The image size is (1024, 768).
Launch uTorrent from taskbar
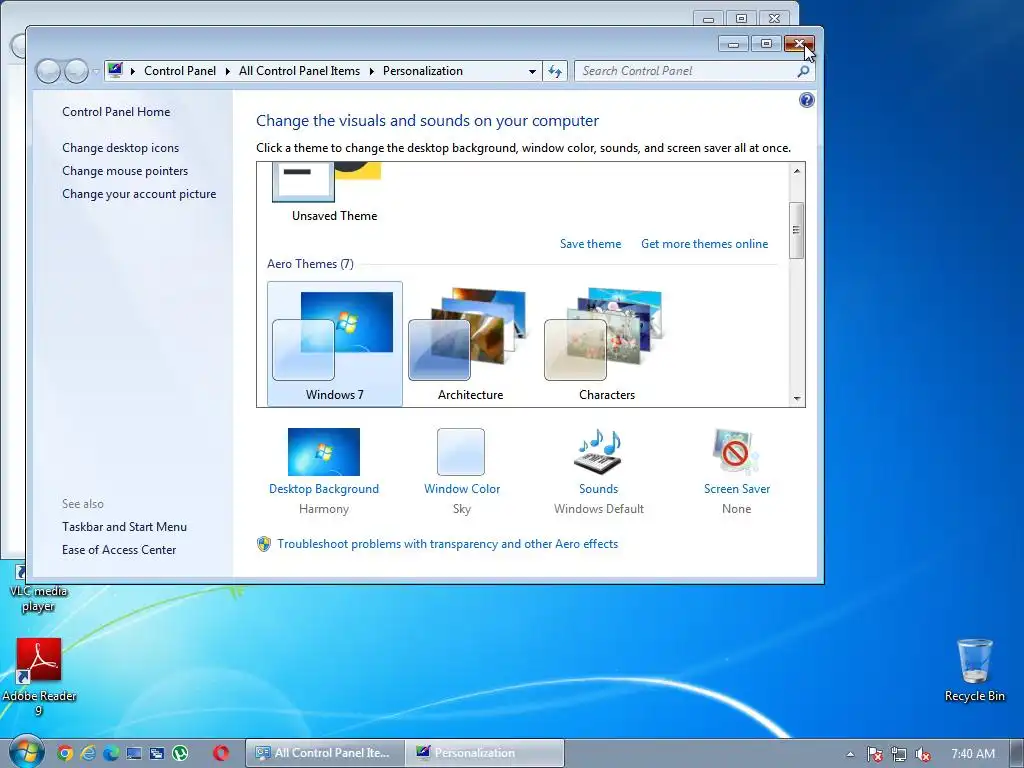tap(180, 753)
